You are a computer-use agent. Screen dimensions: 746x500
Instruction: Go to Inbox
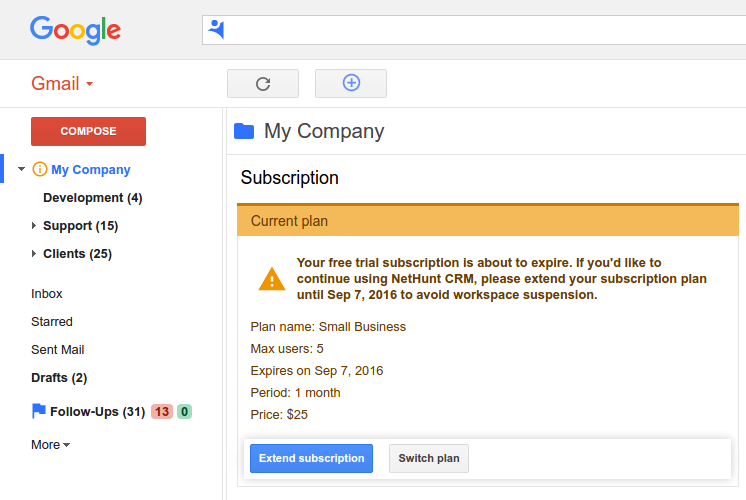click(x=47, y=294)
